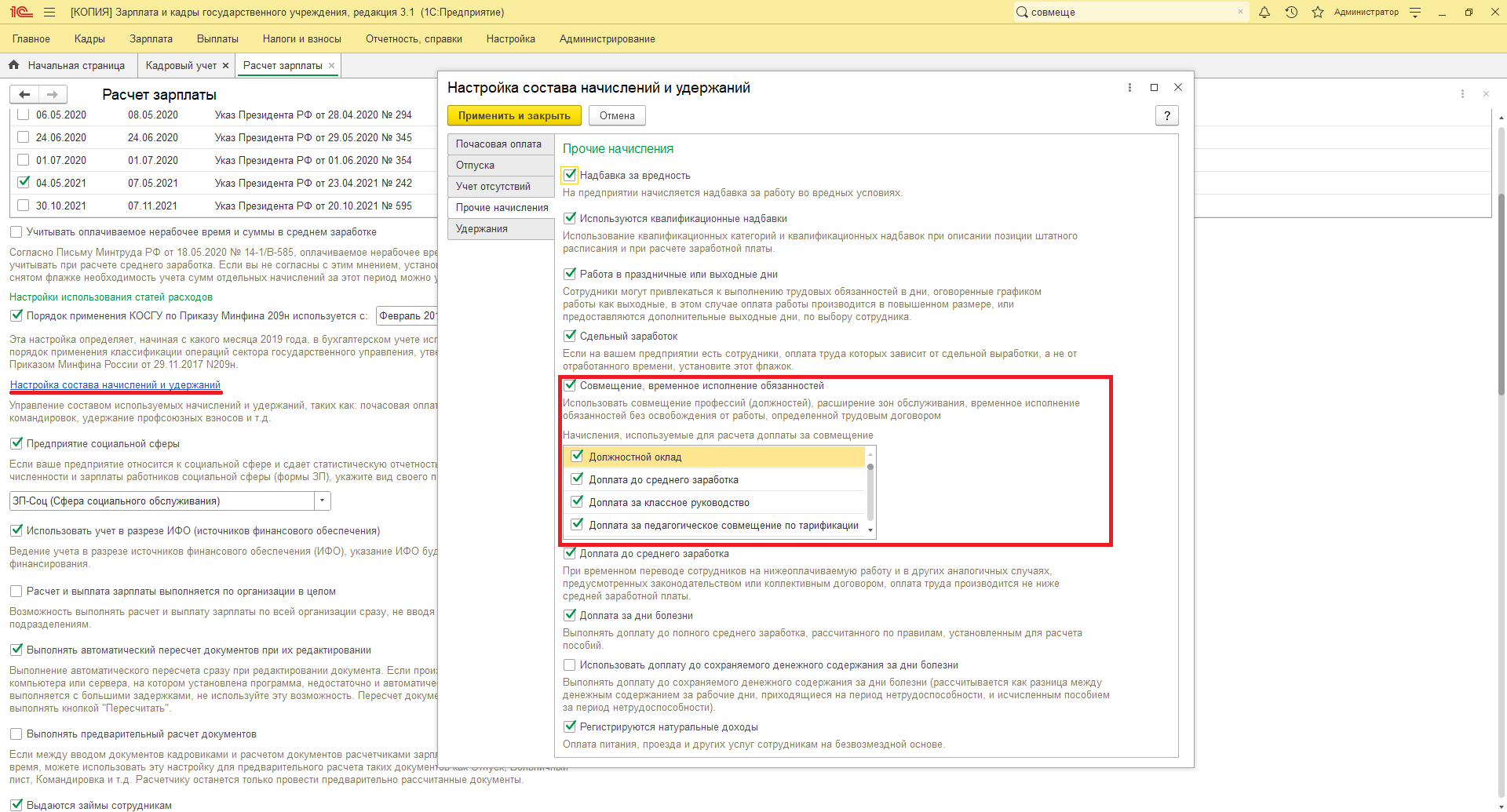Switch to Кадровый учет tab
Viewport: 1507px width, 812px height.
[181, 66]
